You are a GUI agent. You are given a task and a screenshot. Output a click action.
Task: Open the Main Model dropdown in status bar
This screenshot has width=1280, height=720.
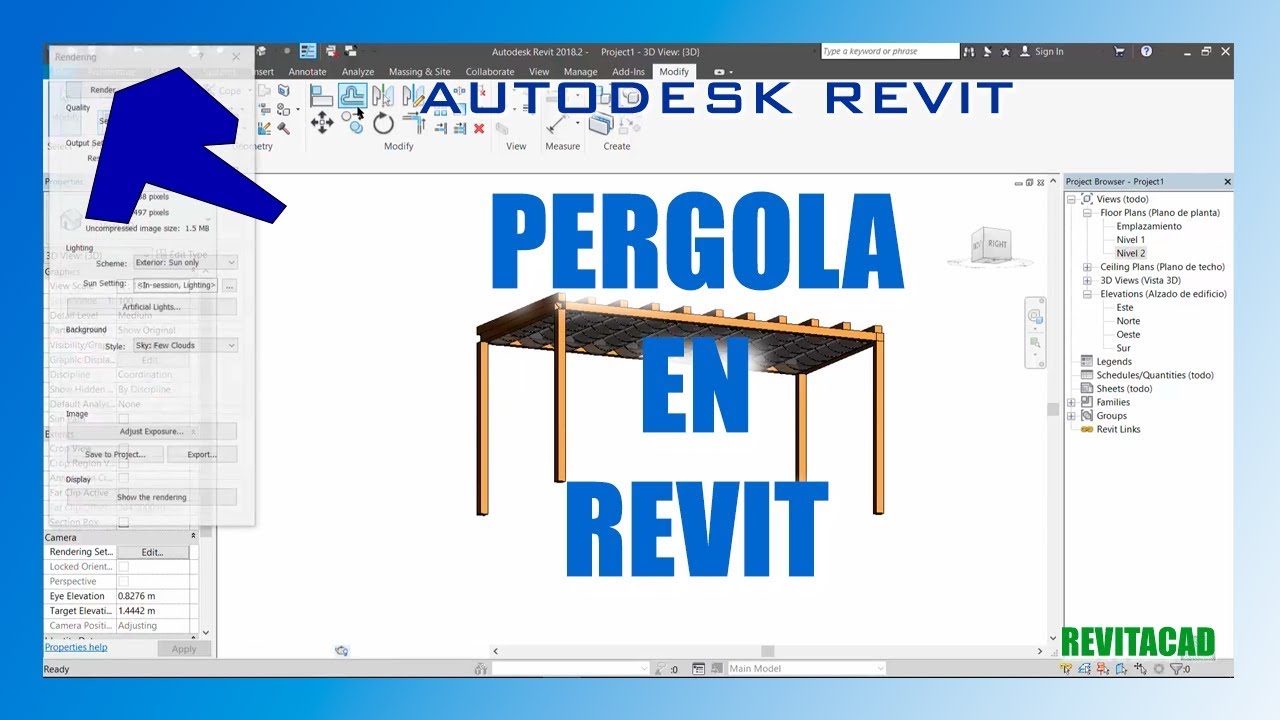(x=806, y=669)
